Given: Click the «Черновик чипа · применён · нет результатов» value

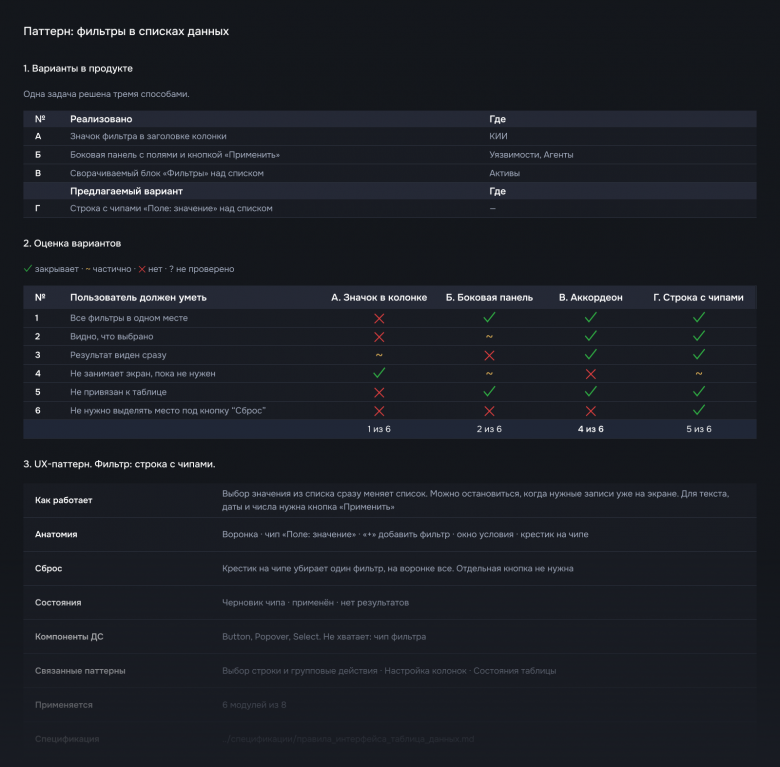Looking at the screenshot, I should tap(315, 603).
